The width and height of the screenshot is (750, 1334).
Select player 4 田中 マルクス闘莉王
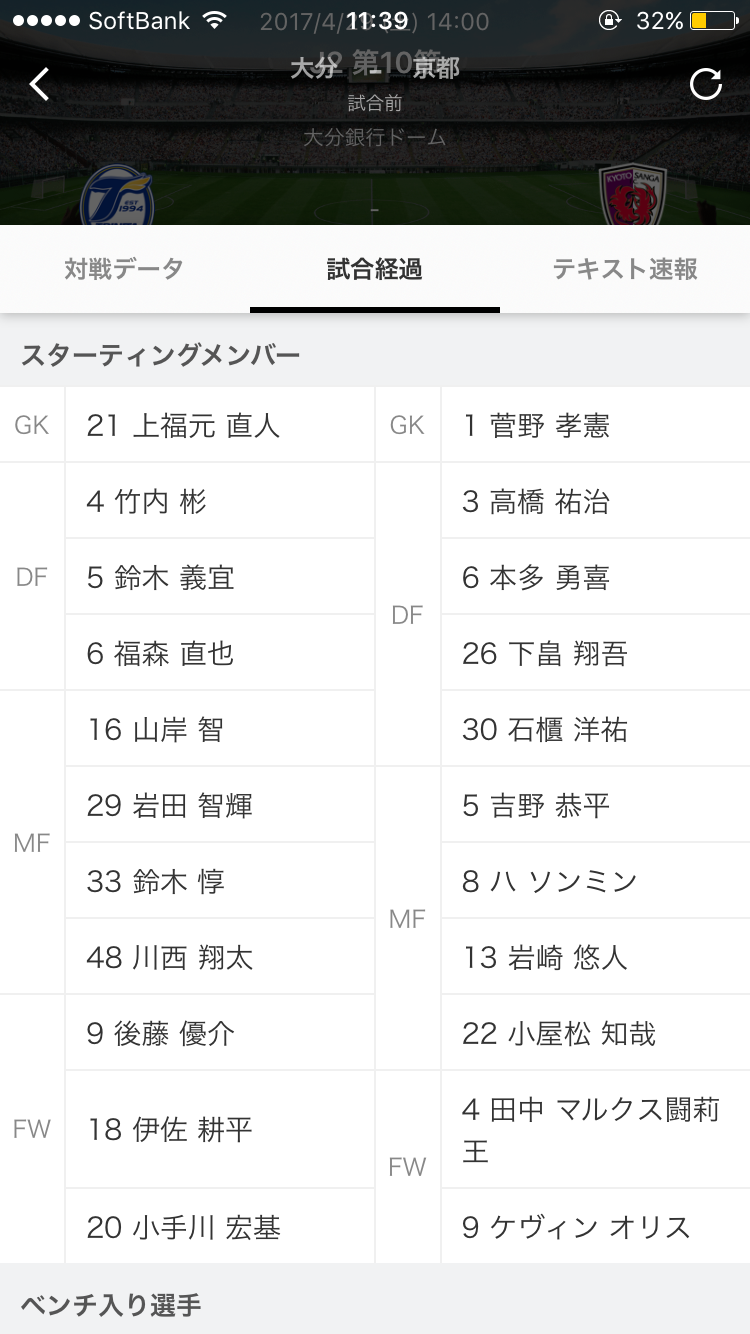coord(594,1129)
